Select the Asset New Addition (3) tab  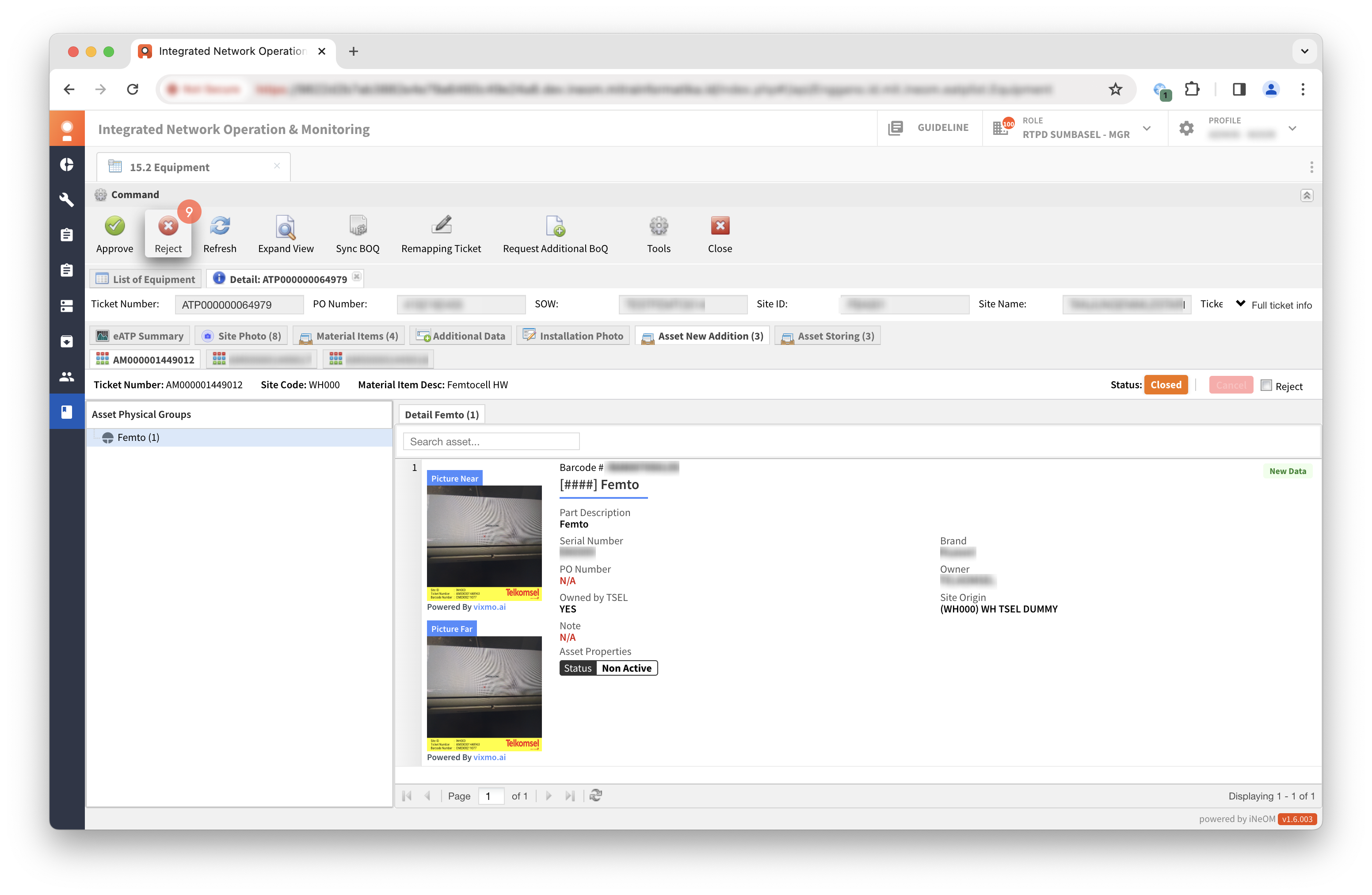[x=702, y=336]
